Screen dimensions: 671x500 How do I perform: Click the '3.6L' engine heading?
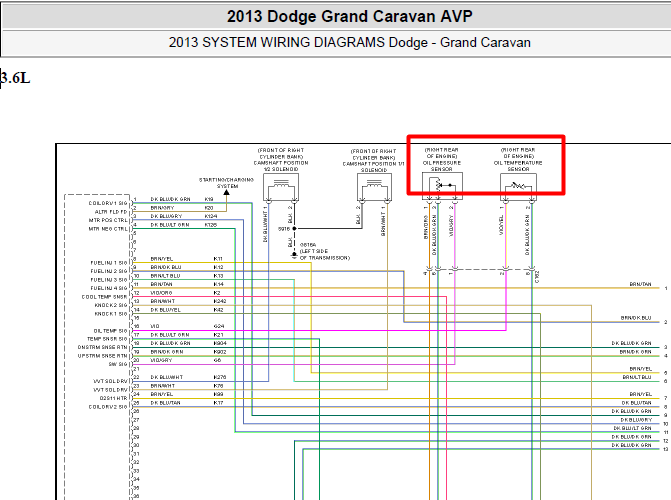tap(15, 78)
